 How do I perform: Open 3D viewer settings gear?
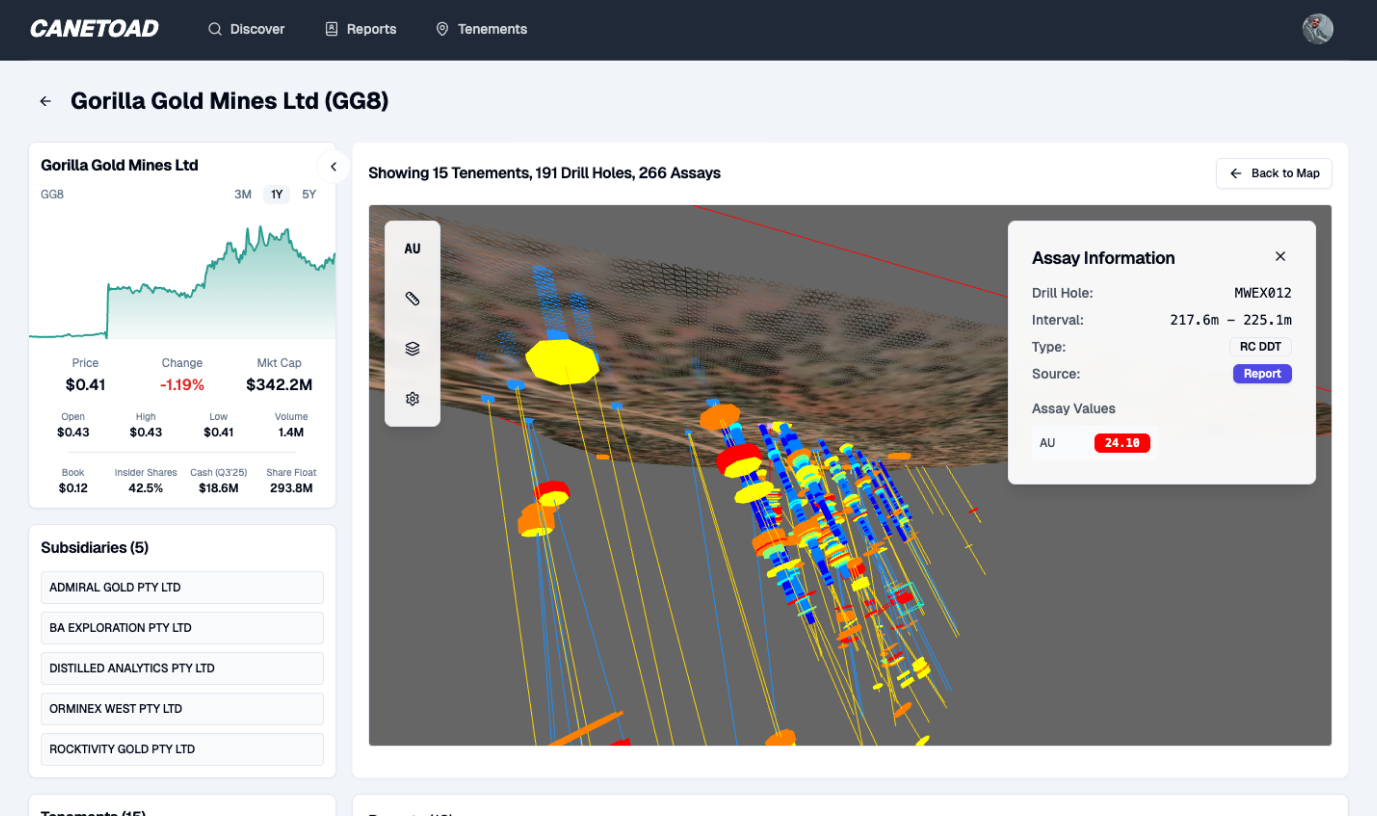click(412, 399)
